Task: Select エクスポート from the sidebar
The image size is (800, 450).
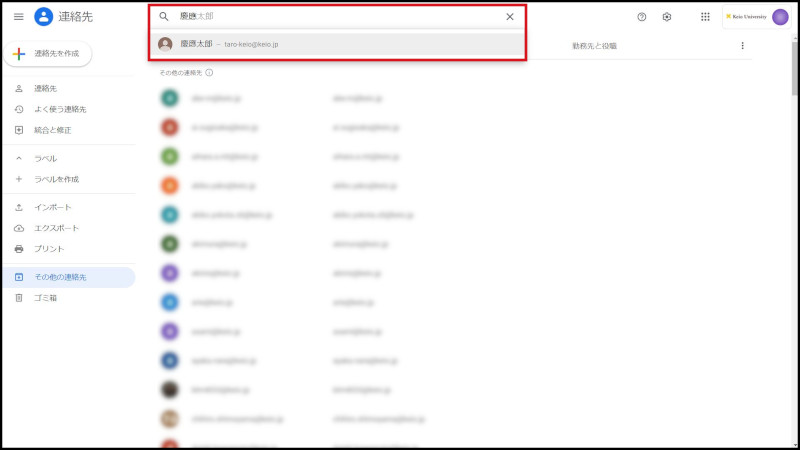Action: click(x=56, y=228)
